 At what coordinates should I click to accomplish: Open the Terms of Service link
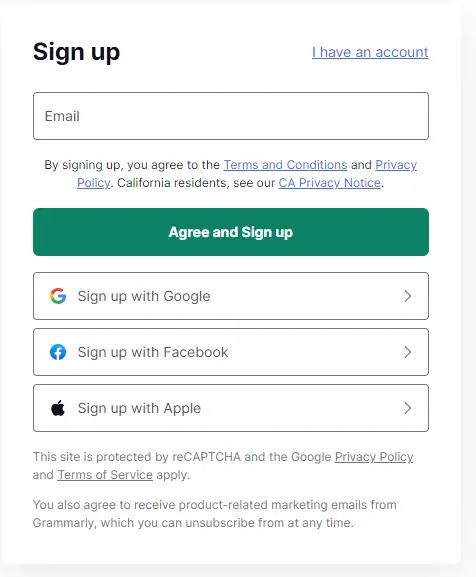coord(105,475)
